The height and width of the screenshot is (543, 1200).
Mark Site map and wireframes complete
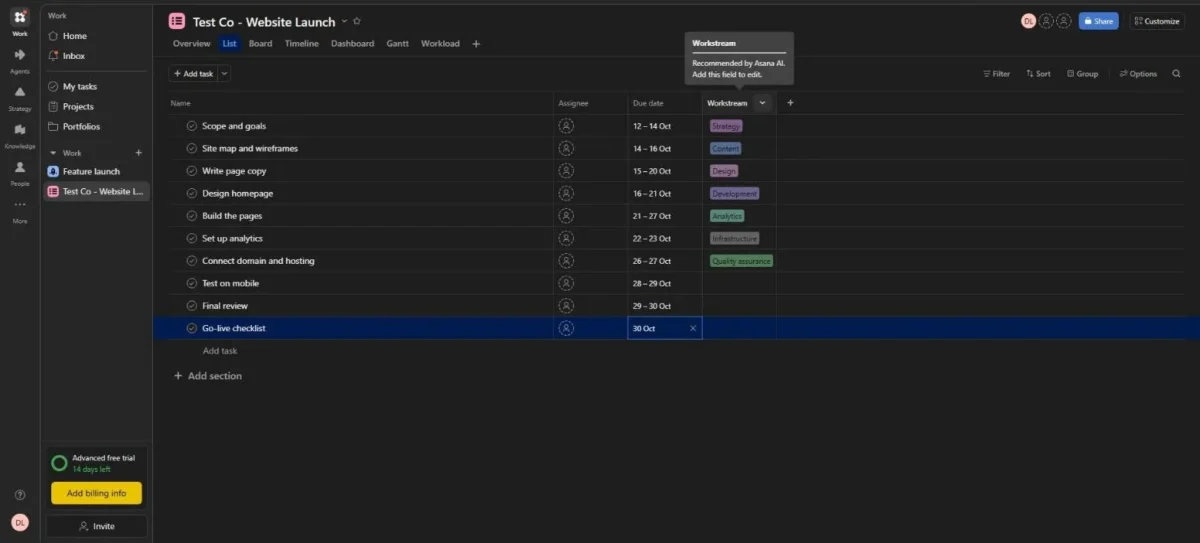click(x=192, y=148)
